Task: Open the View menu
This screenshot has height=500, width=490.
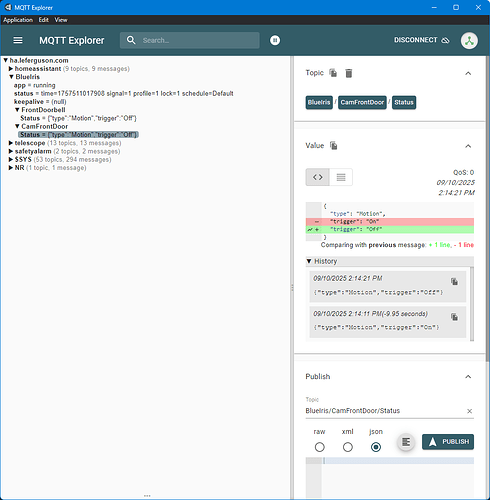Action: point(61,20)
